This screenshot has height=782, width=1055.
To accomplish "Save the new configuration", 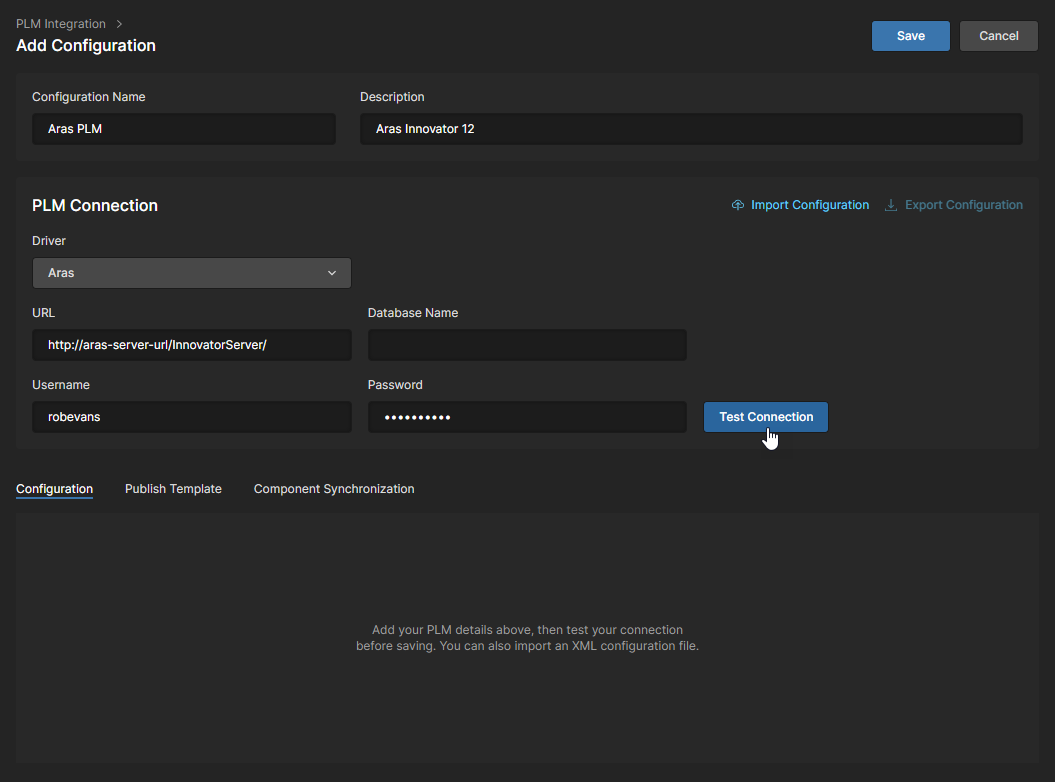I will [x=910, y=36].
